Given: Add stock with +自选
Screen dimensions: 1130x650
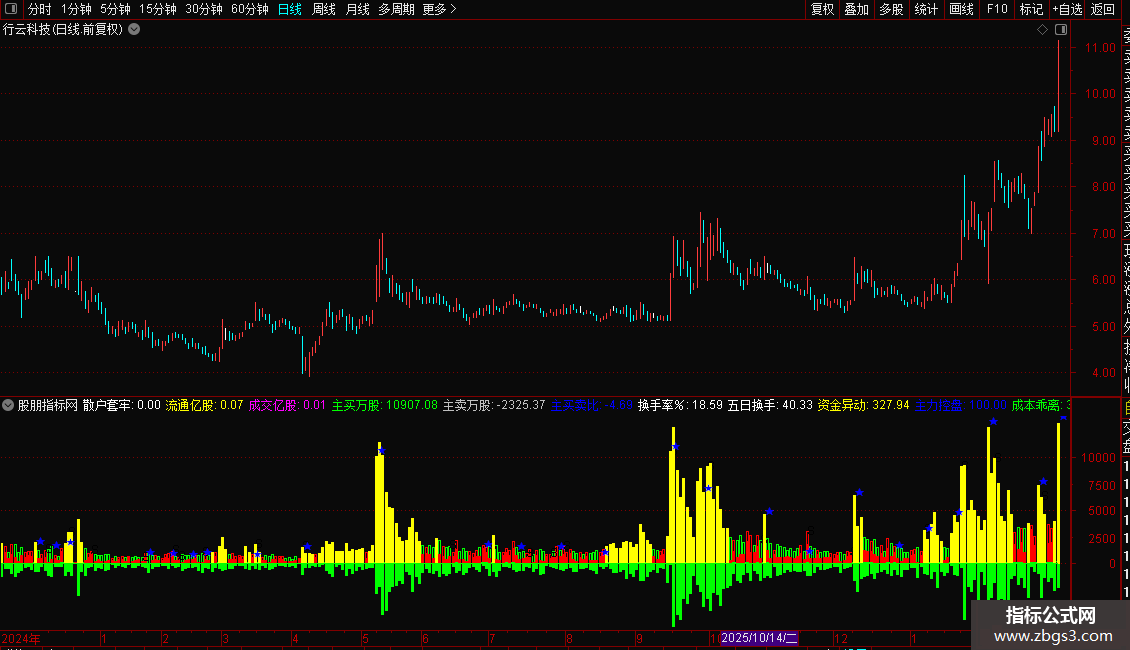Looking at the screenshot, I should tap(1067, 9).
